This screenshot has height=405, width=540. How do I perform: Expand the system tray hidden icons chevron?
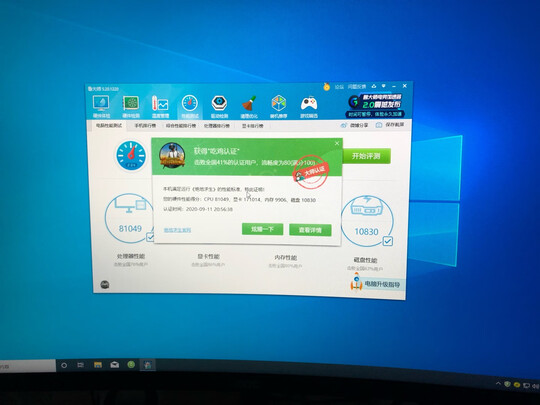[x=498, y=383]
